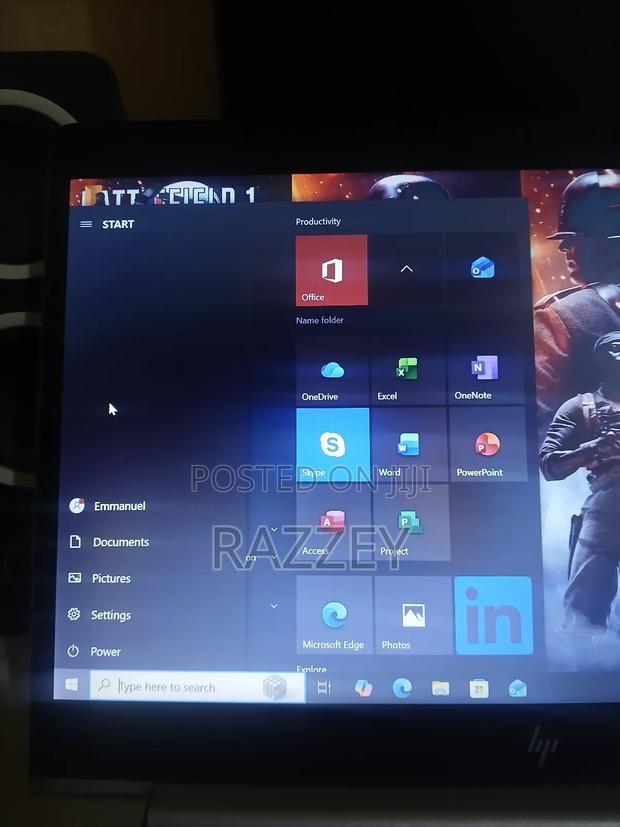Open the Office tile

coord(332,270)
